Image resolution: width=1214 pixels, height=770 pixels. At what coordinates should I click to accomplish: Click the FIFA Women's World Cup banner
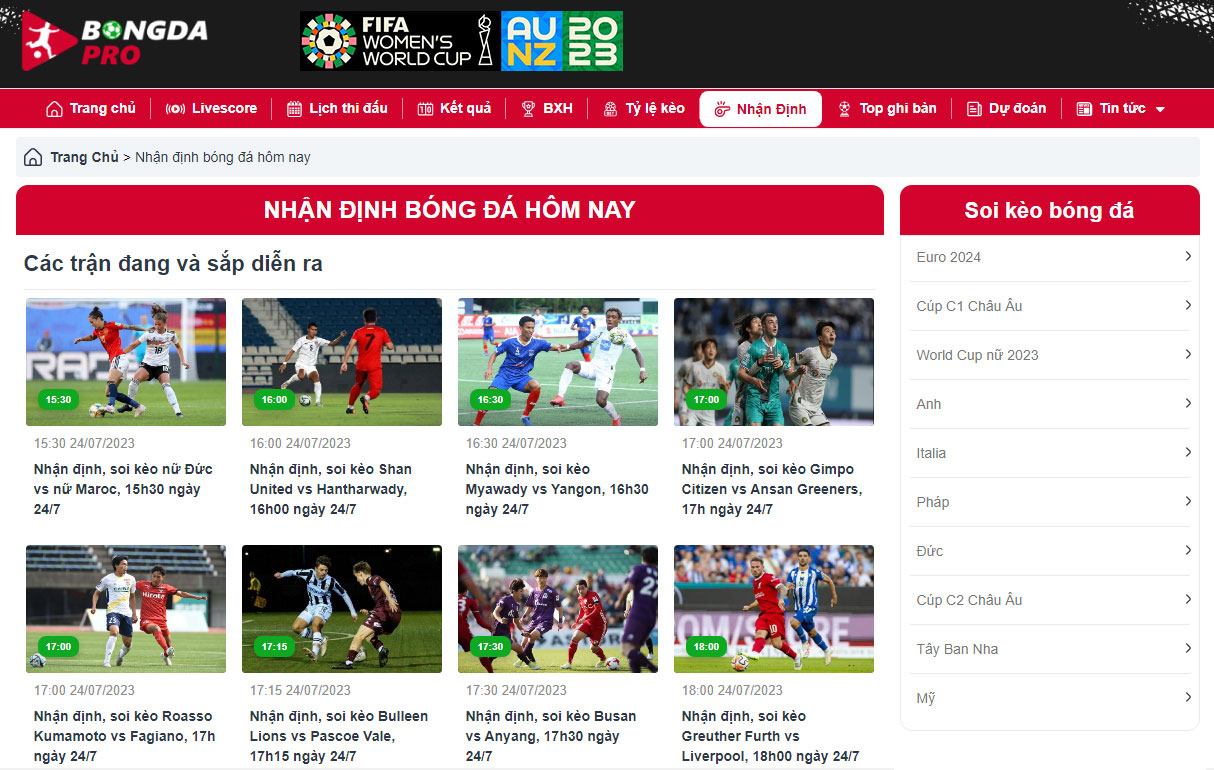(x=461, y=41)
